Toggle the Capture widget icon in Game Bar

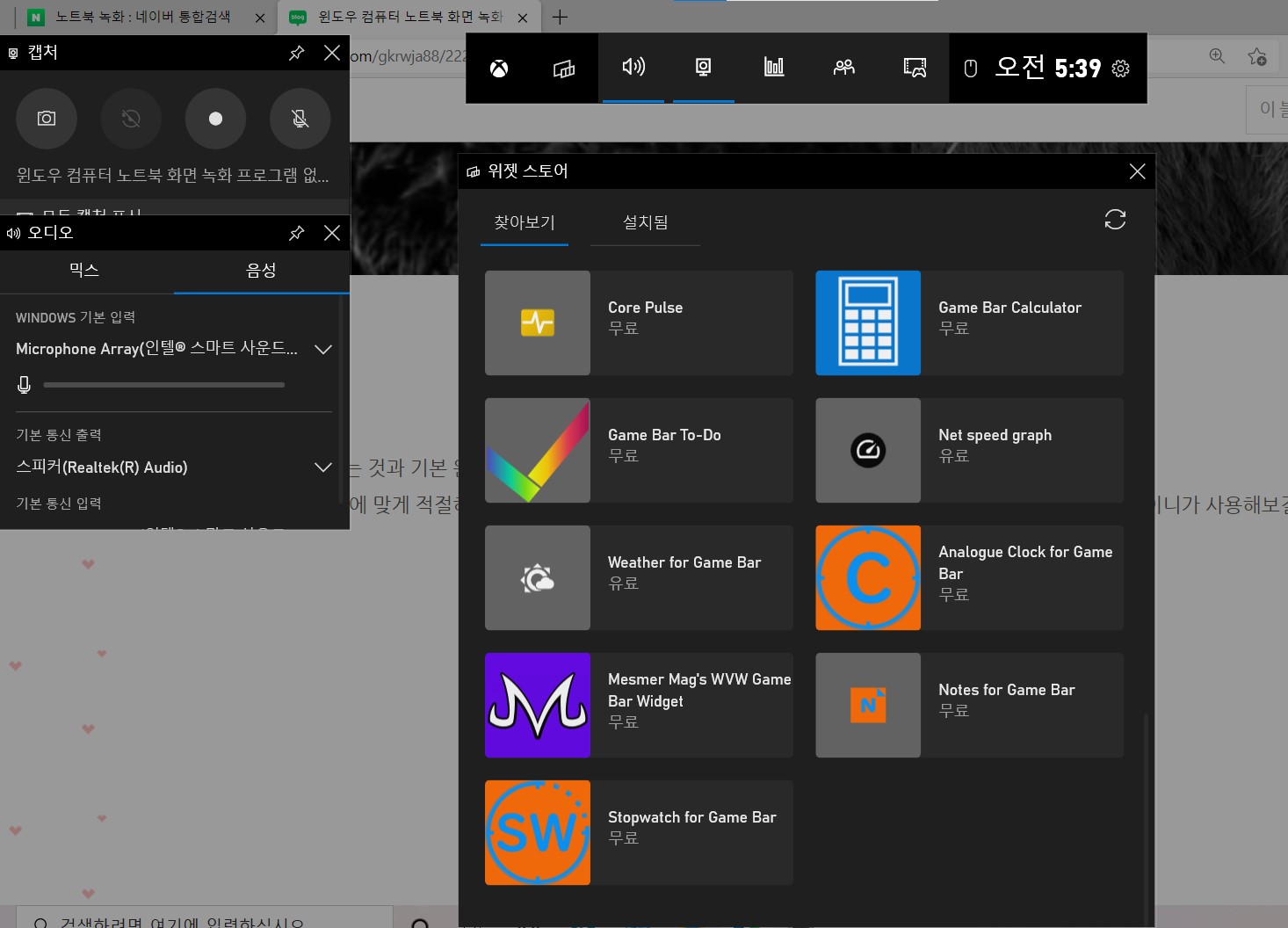pyautogui.click(x=704, y=68)
